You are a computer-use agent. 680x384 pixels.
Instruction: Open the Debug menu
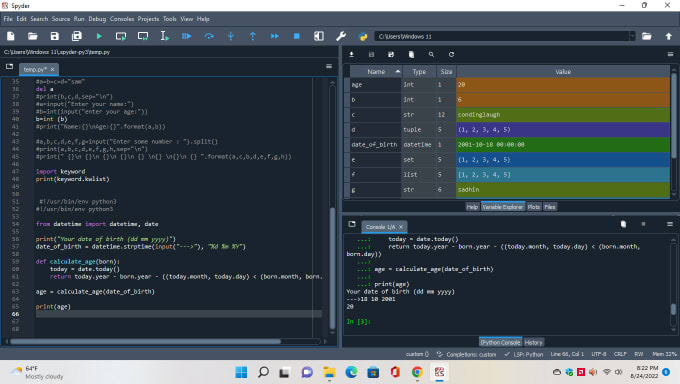click(x=97, y=19)
